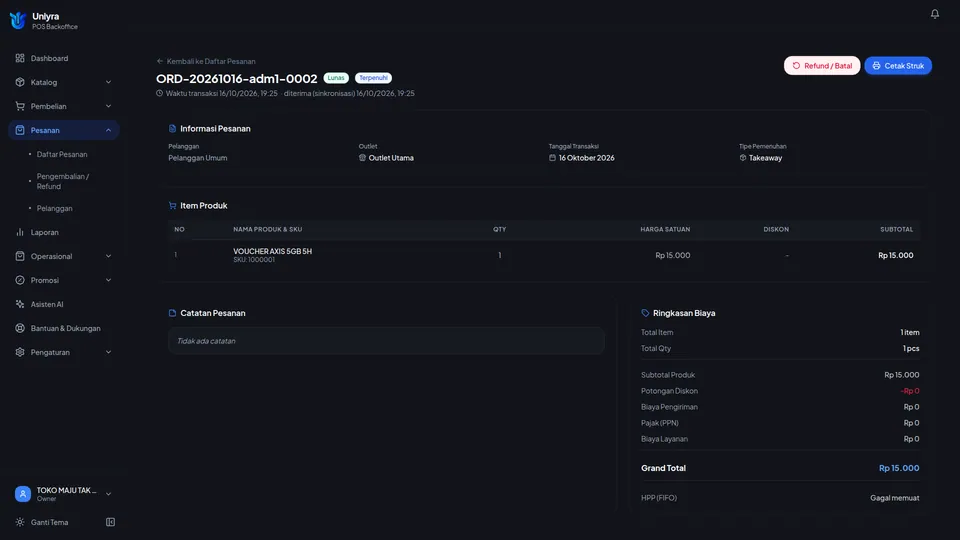This screenshot has height=540, width=960.
Task: Click the Pesanan bag icon
Action: pos(20,130)
